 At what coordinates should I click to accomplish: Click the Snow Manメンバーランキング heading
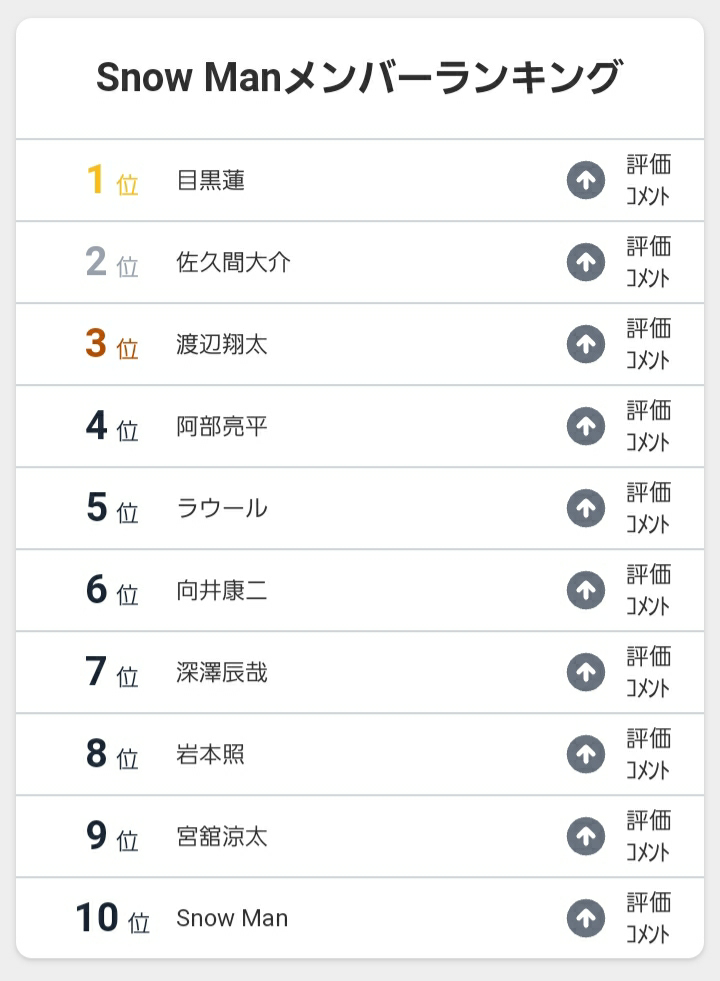coord(360,77)
